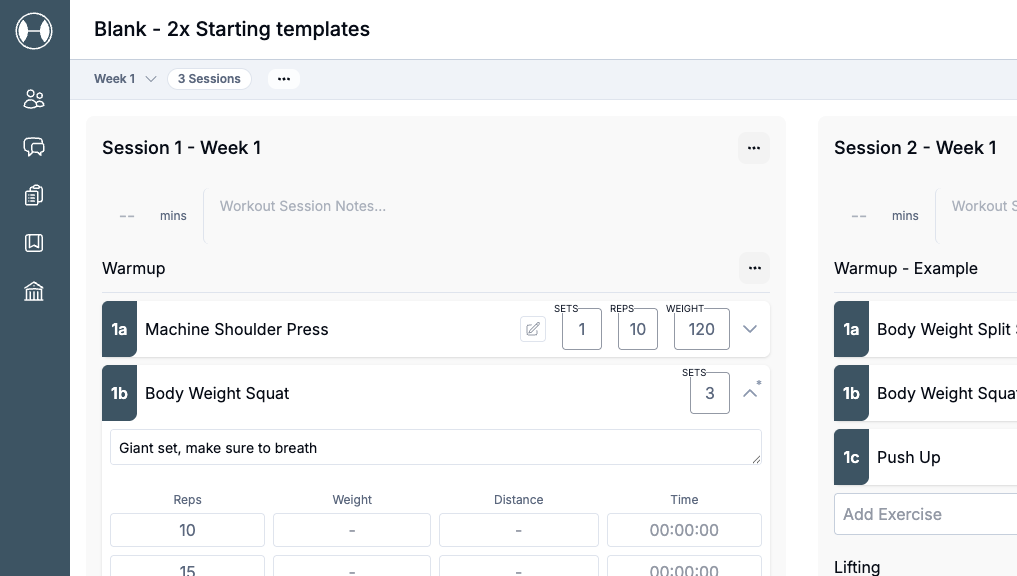The height and width of the screenshot is (576, 1017).
Task: Select Body Weight Split exercise in Session 2
Action: click(x=926, y=329)
